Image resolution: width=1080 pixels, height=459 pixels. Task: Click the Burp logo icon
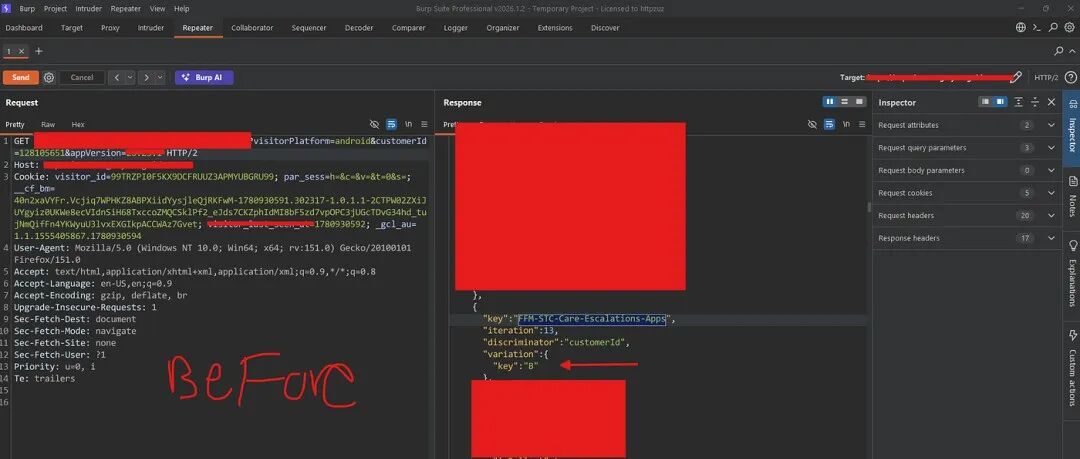click(7, 8)
